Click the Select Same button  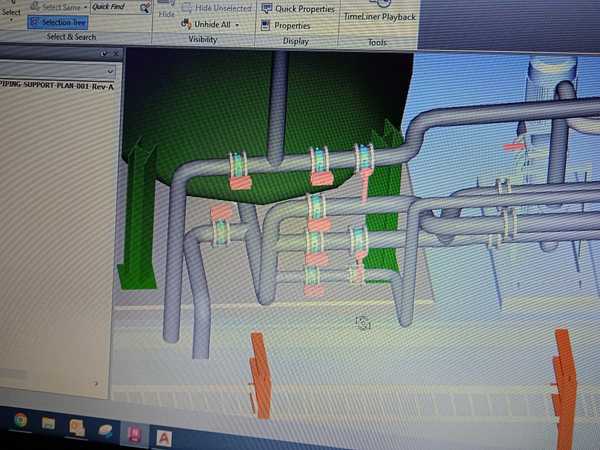55,7
